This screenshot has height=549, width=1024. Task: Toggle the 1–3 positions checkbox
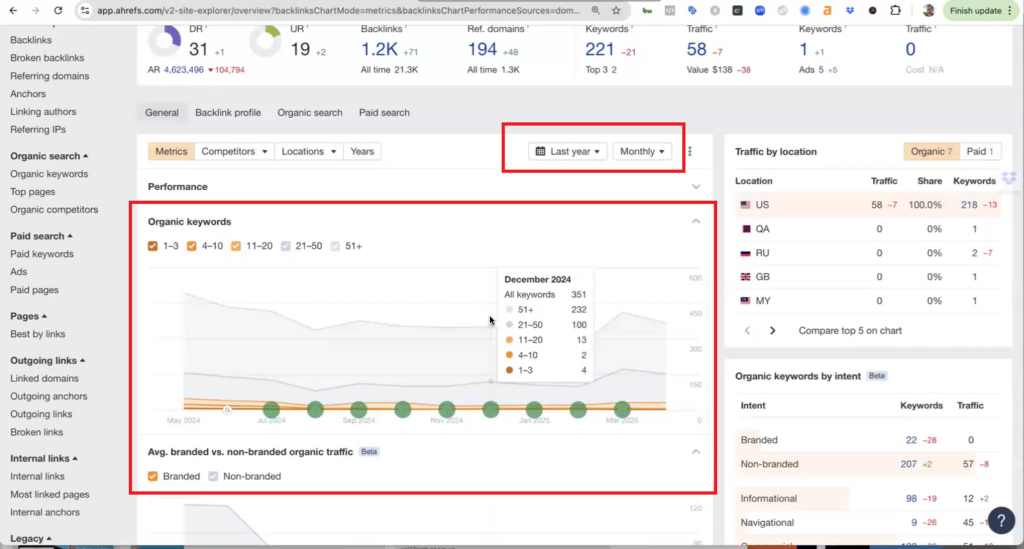coord(153,246)
